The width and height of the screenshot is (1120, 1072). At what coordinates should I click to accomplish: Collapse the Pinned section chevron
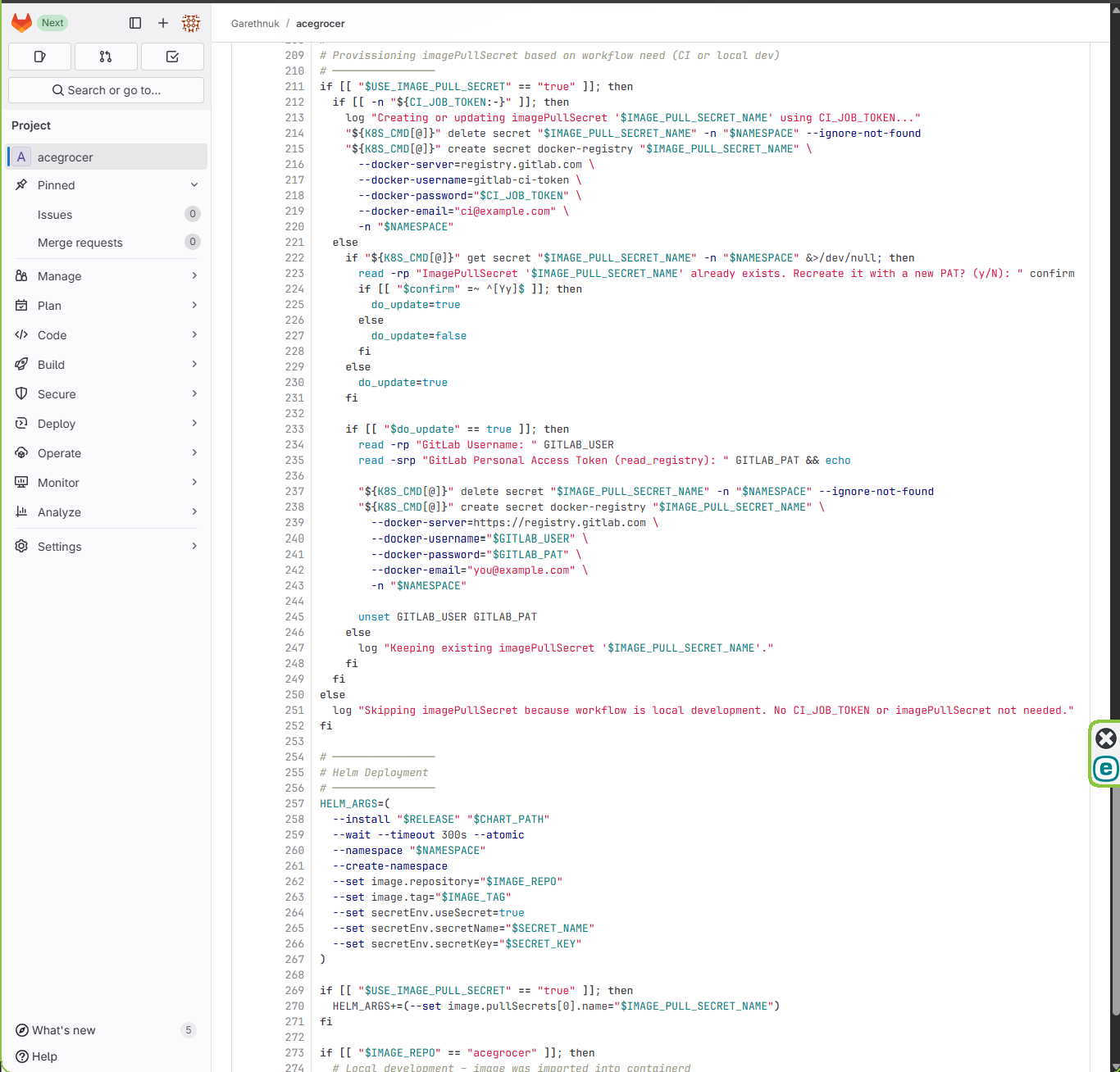(194, 185)
